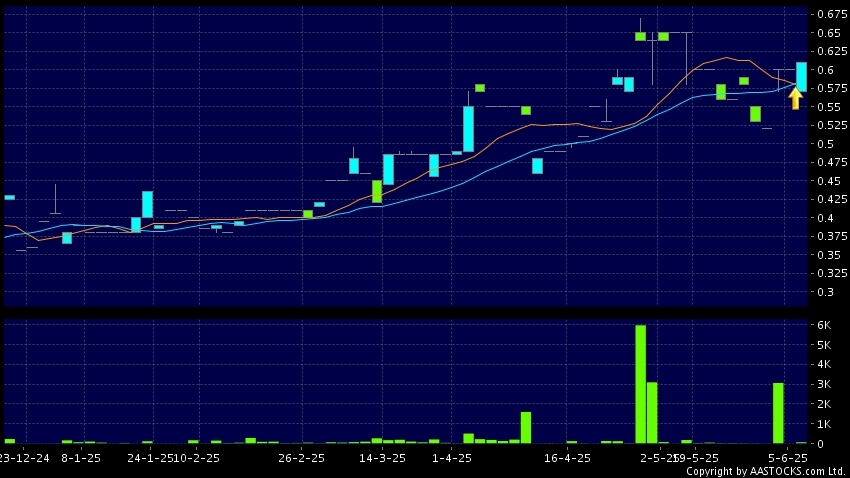850x478 pixels.
Task: Click the 0.675 price axis label
Action: click(x=832, y=14)
